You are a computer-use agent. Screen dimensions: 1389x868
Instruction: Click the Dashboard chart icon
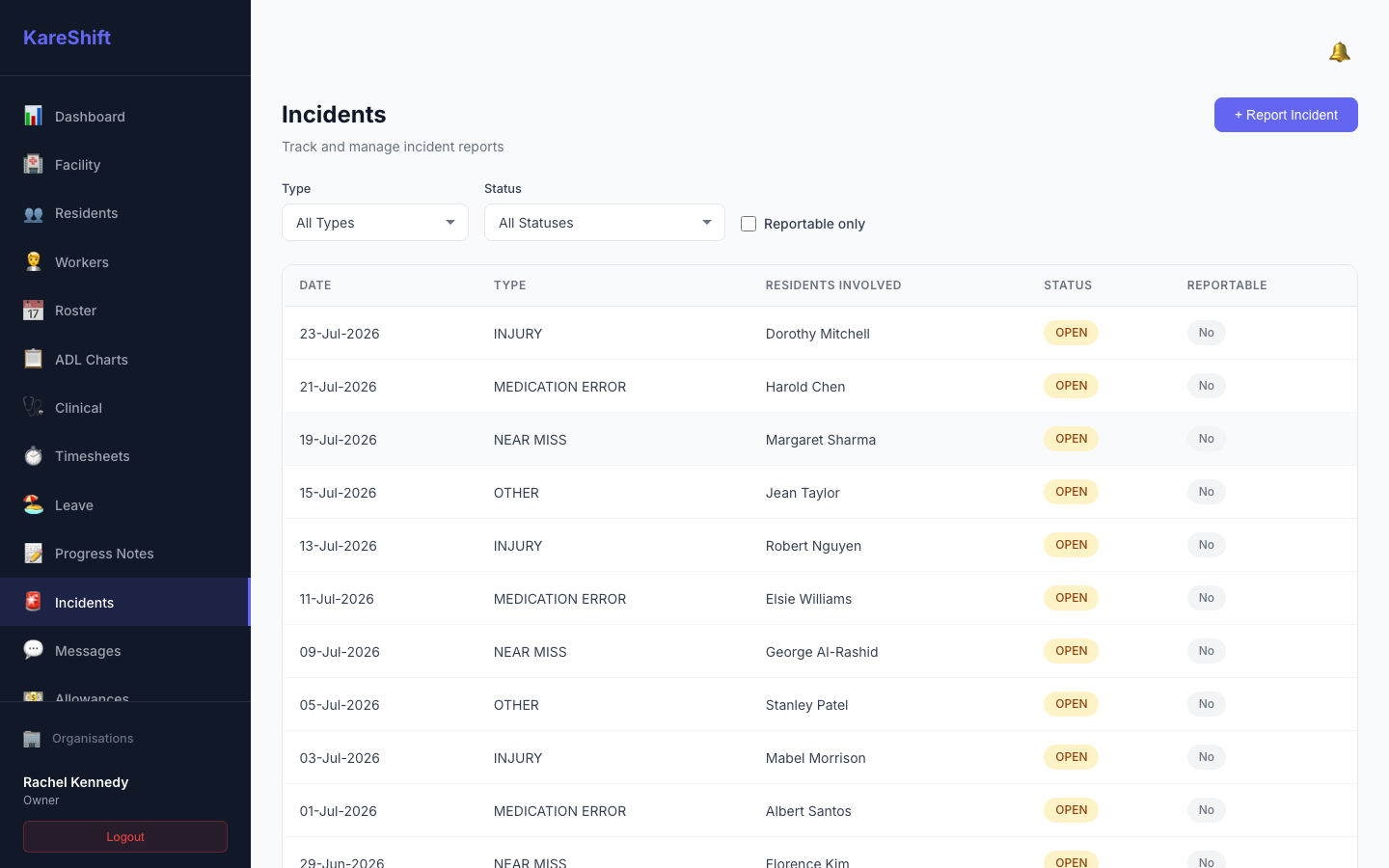[x=33, y=116]
